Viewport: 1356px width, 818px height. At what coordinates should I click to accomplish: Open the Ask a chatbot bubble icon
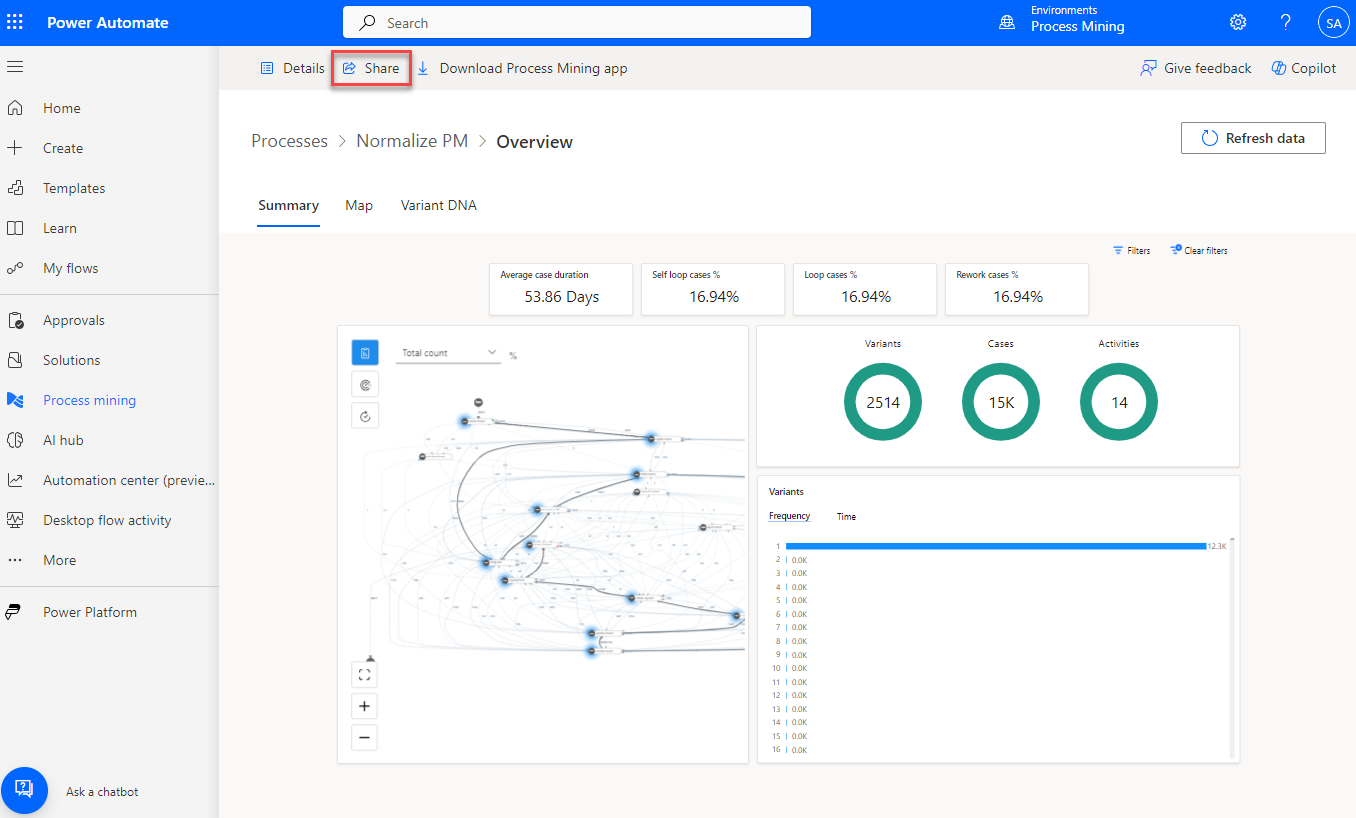point(24,791)
